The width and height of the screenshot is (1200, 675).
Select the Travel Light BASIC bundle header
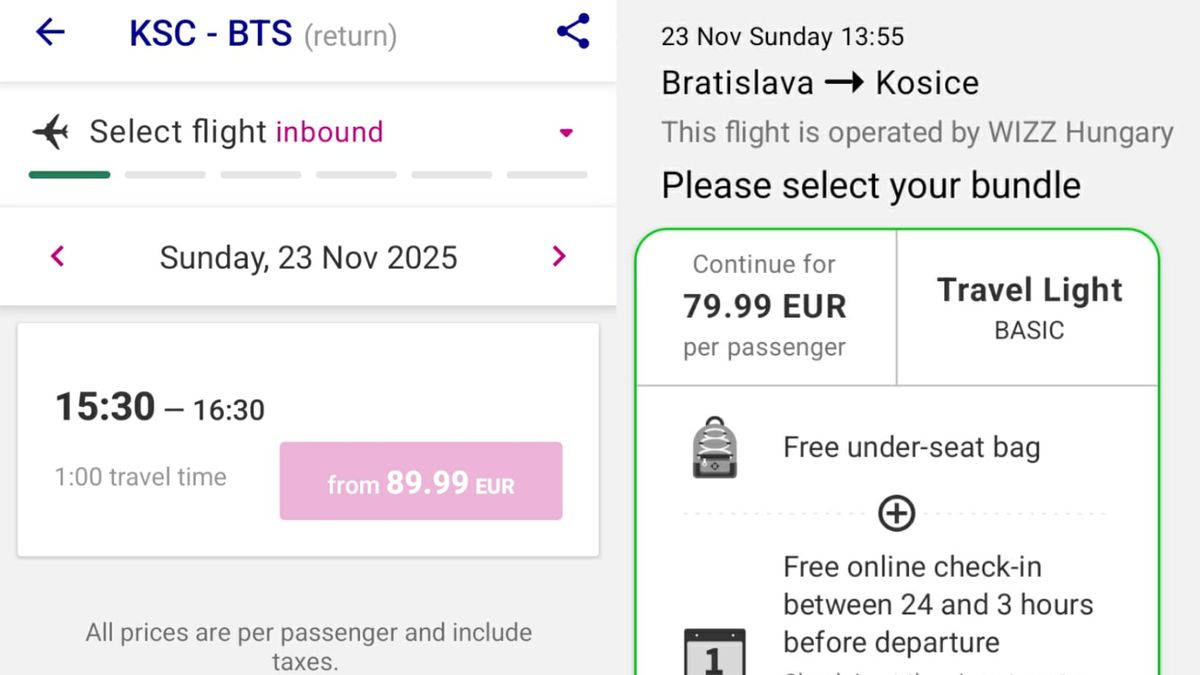[x=1029, y=306]
